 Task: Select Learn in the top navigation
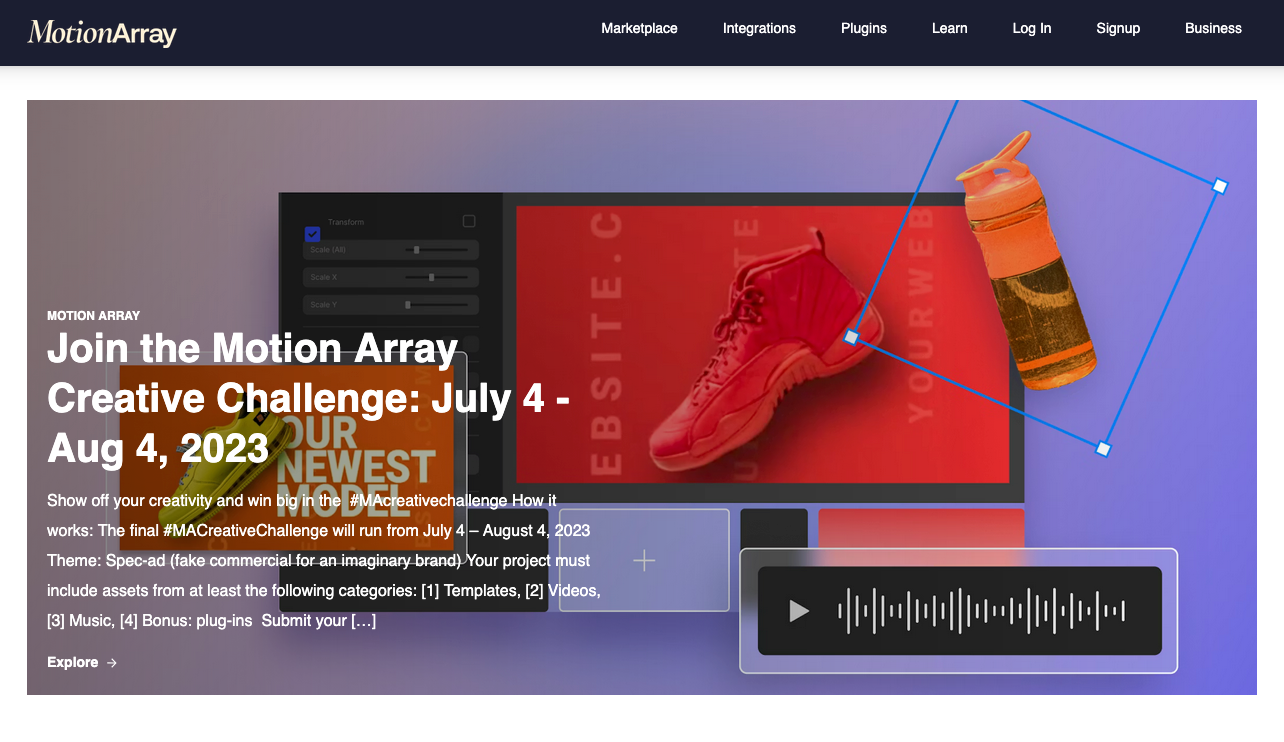point(949,28)
